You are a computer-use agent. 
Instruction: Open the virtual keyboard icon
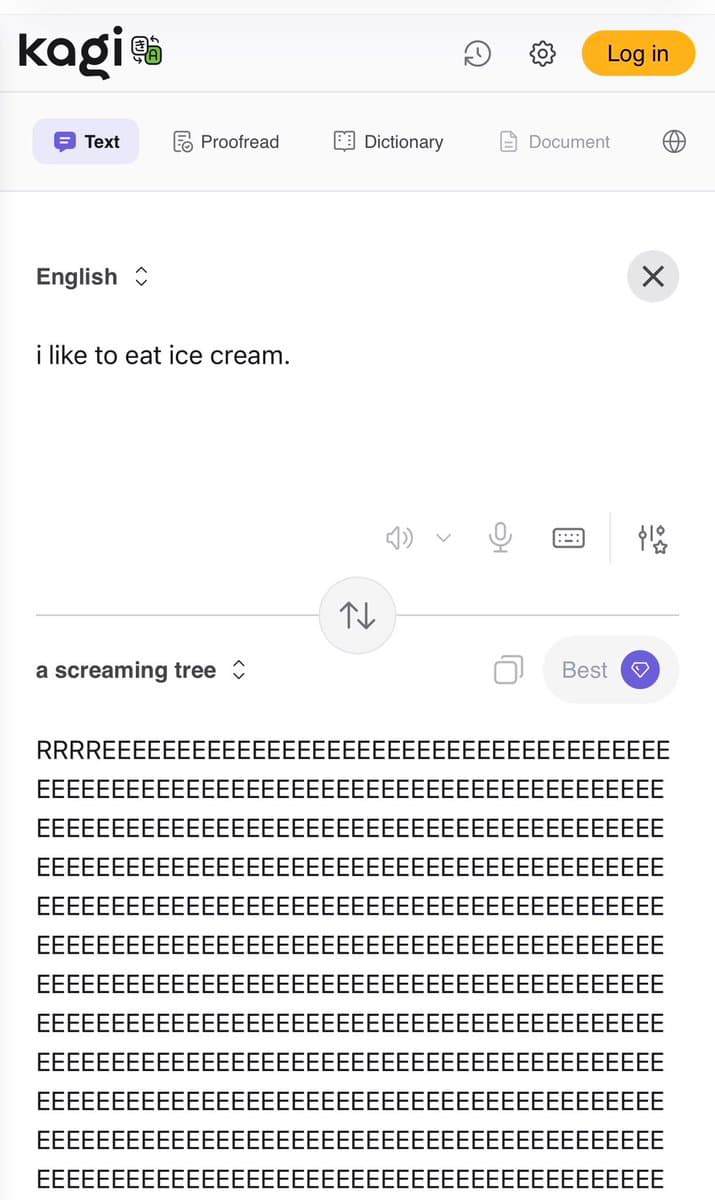pos(568,537)
